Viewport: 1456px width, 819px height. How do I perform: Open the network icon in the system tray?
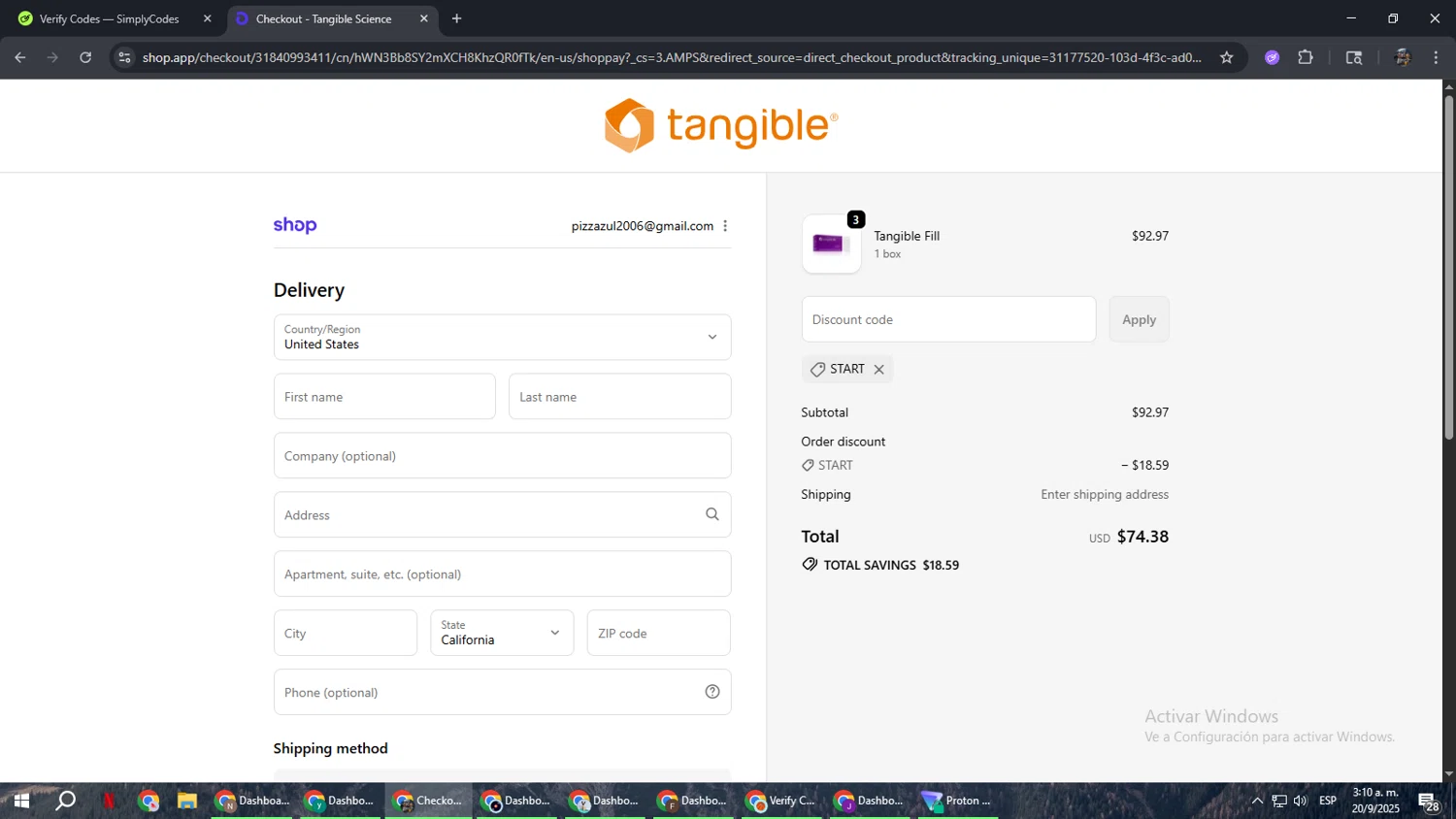[1279, 801]
